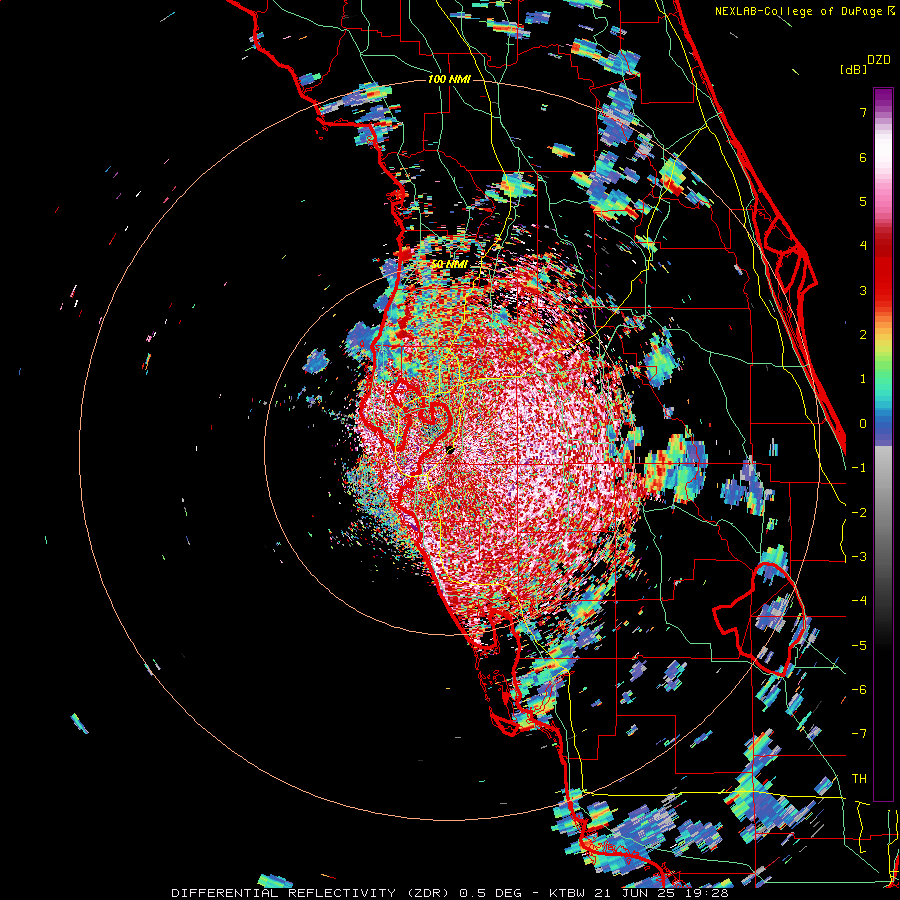Click the 4 value on the color scale
The image size is (900, 900).
863,246
